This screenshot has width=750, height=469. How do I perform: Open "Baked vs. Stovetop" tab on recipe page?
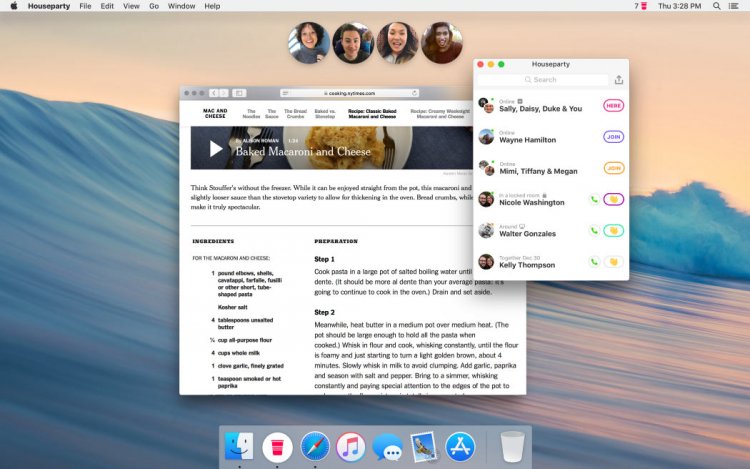click(x=325, y=114)
